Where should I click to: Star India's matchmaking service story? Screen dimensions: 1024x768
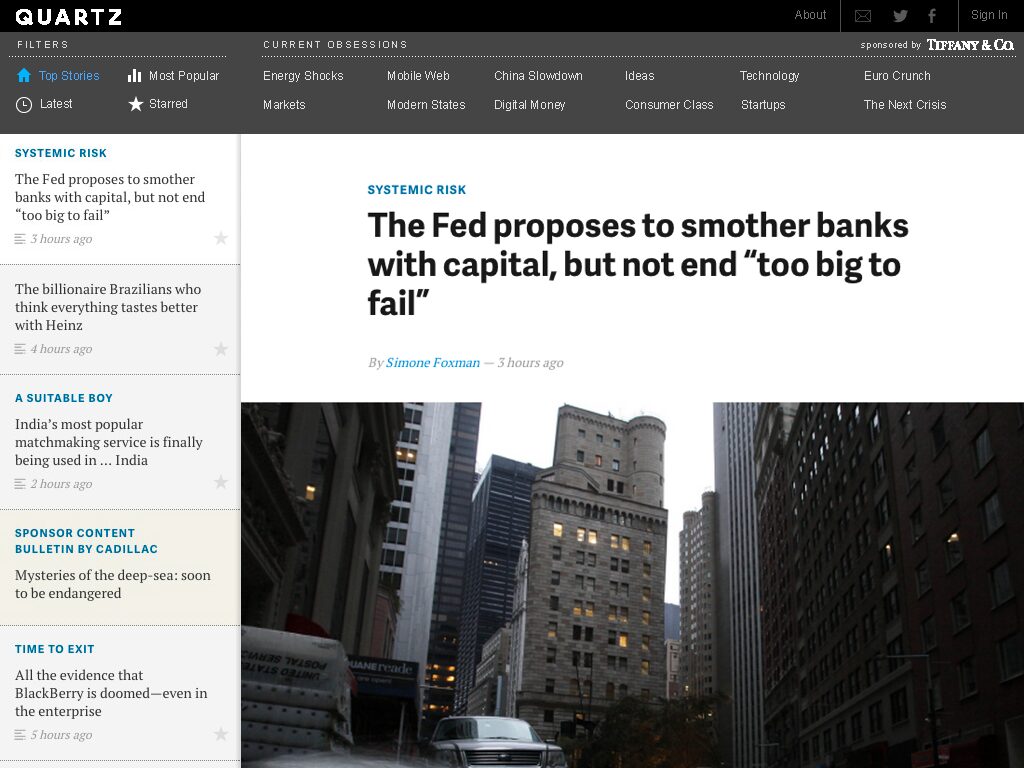(x=221, y=483)
